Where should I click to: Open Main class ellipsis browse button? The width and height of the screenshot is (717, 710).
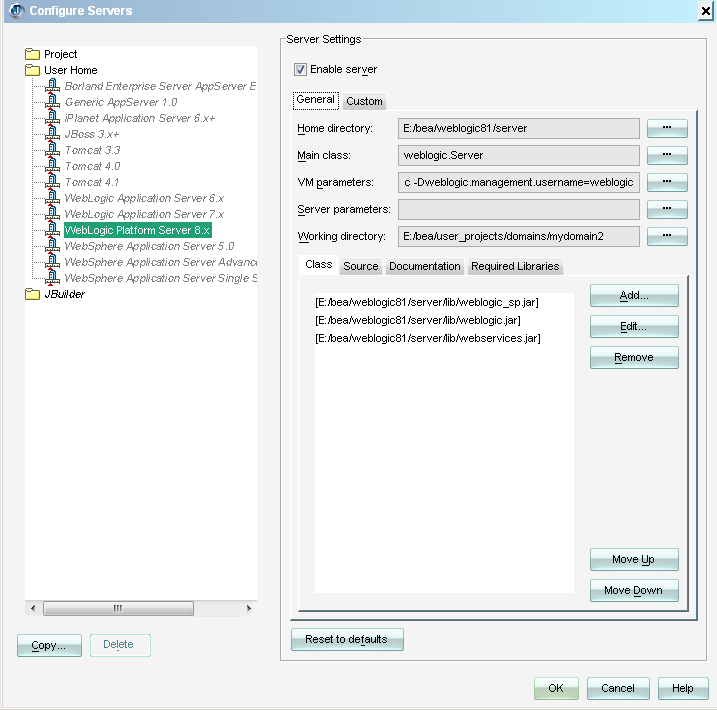click(x=667, y=155)
